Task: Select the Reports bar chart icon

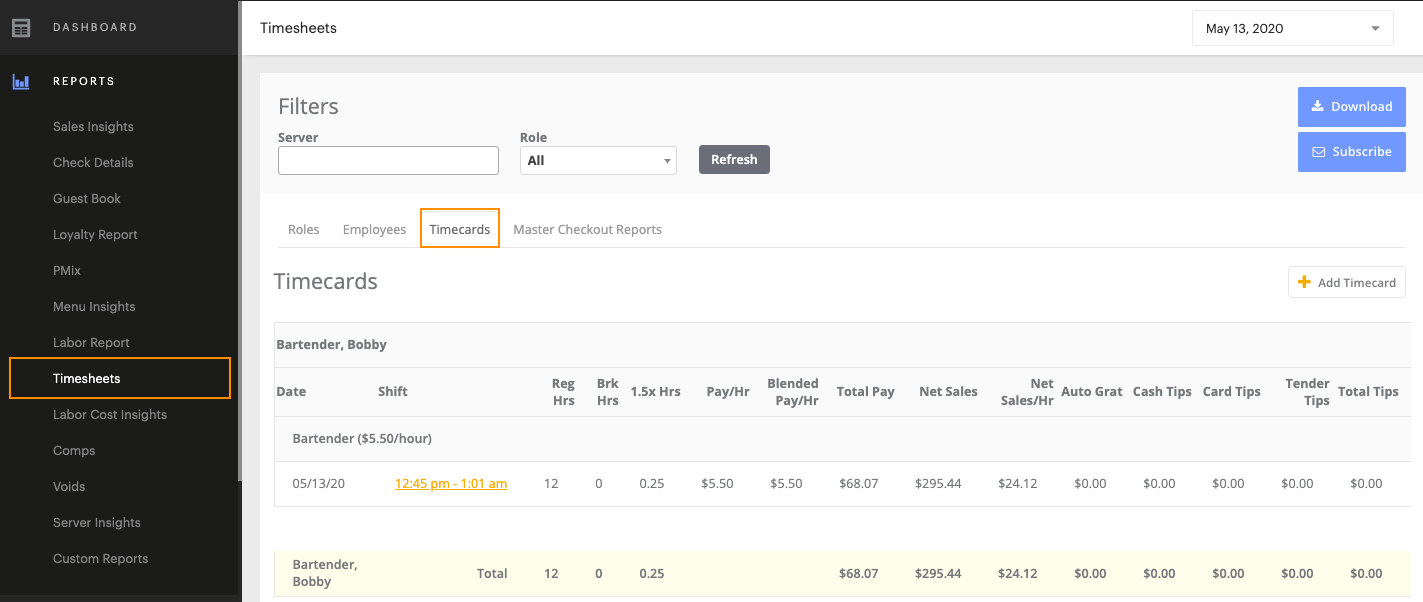Action: coord(21,80)
